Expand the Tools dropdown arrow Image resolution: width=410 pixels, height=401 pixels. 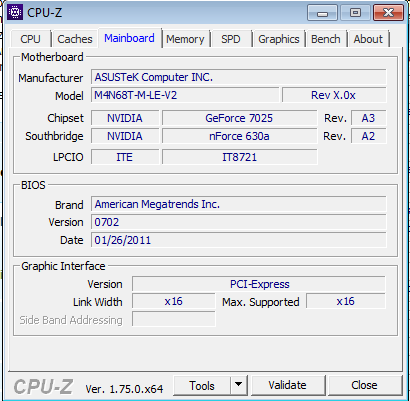[x=239, y=386]
